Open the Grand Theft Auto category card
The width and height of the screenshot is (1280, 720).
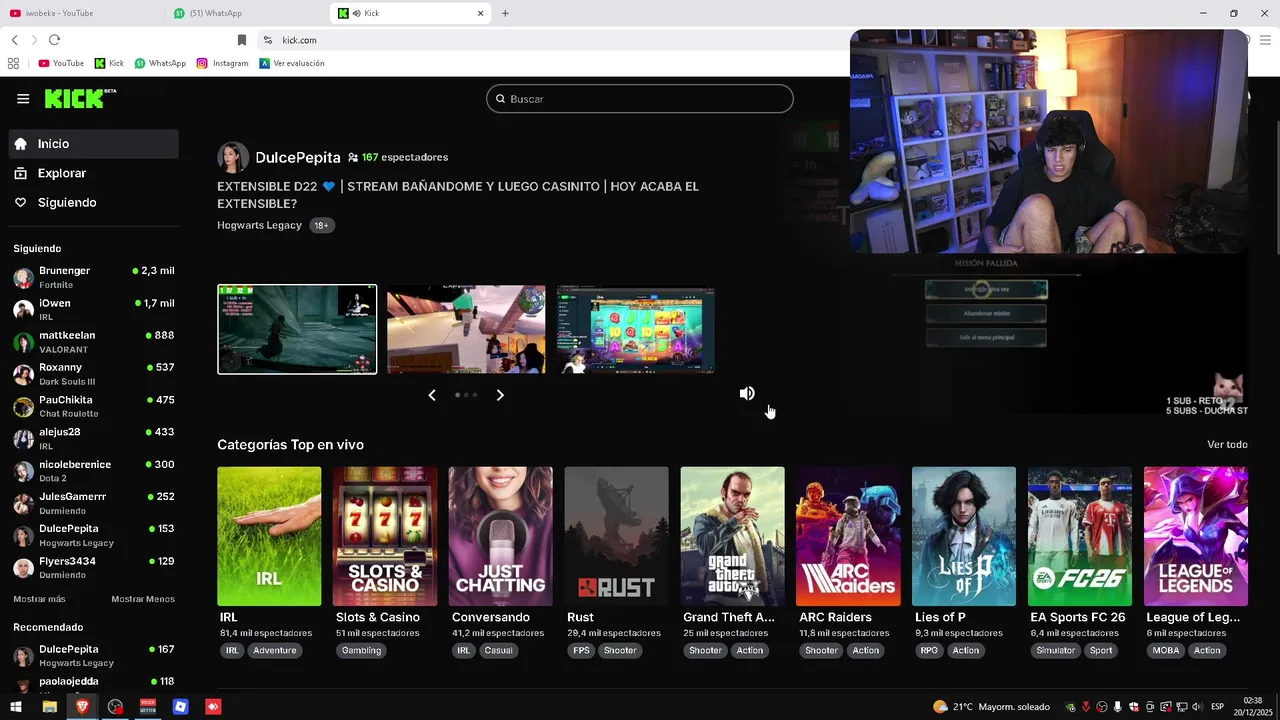click(x=732, y=536)
